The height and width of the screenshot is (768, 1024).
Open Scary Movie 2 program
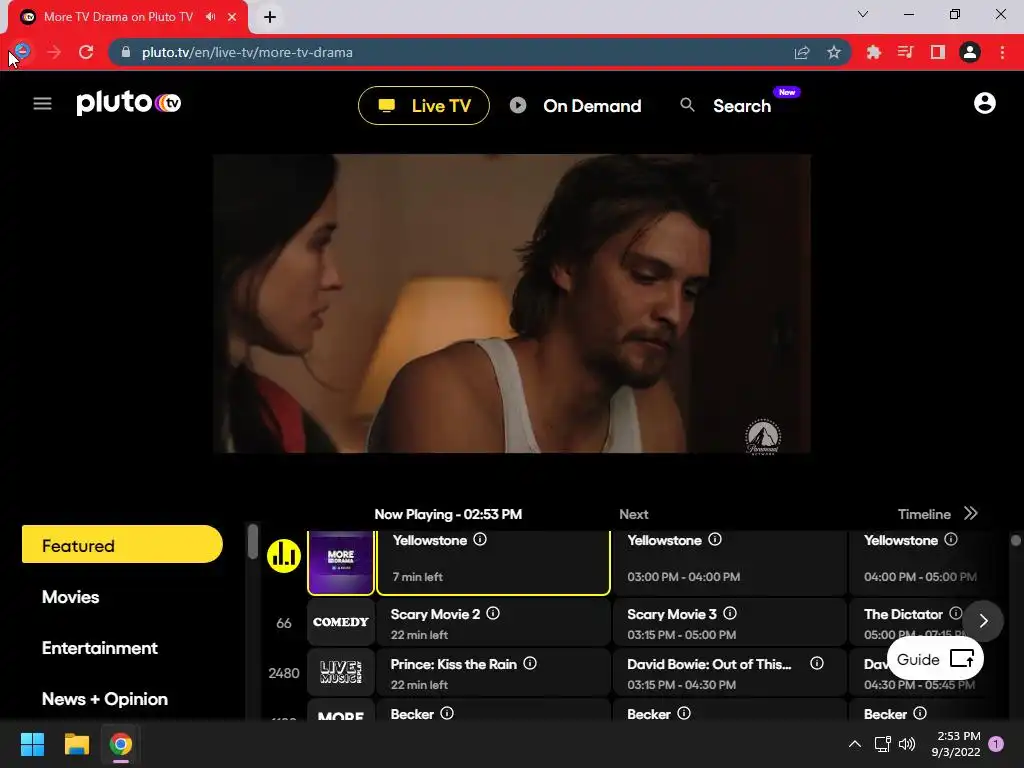click(x=494, y=623)
